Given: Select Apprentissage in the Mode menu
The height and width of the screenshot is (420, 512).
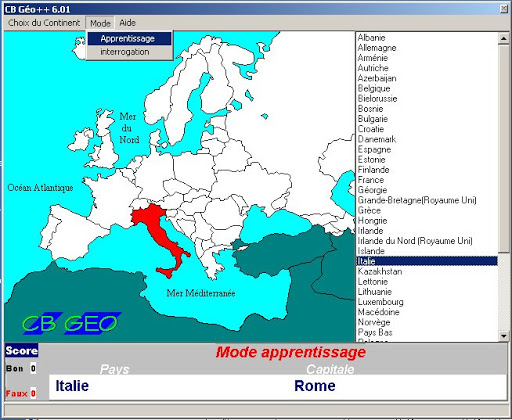Looking at the screenshot, I should pyautogui.click(x=129, y=39).
